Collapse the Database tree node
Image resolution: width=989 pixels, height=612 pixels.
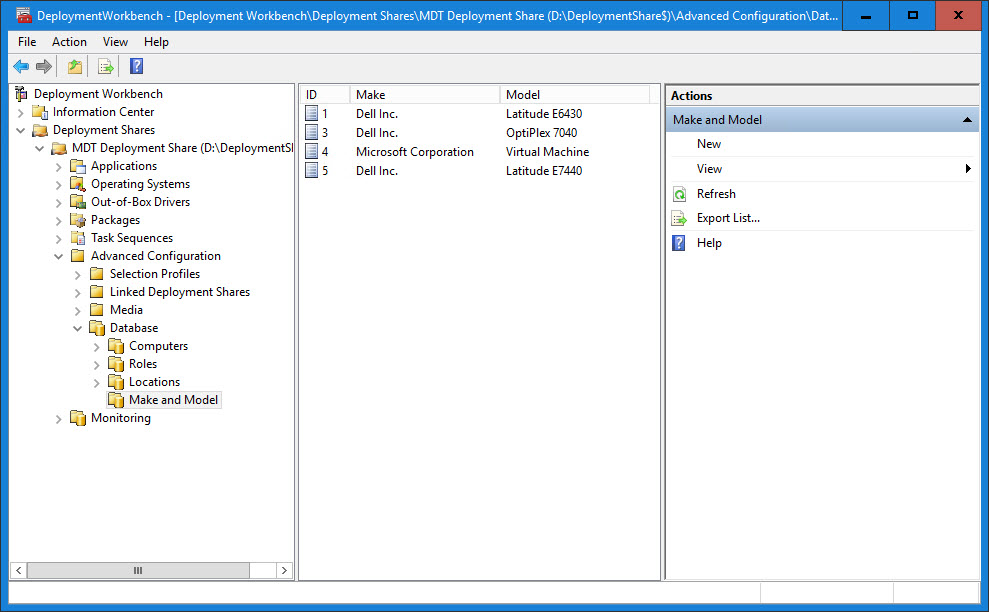(78, 328)
